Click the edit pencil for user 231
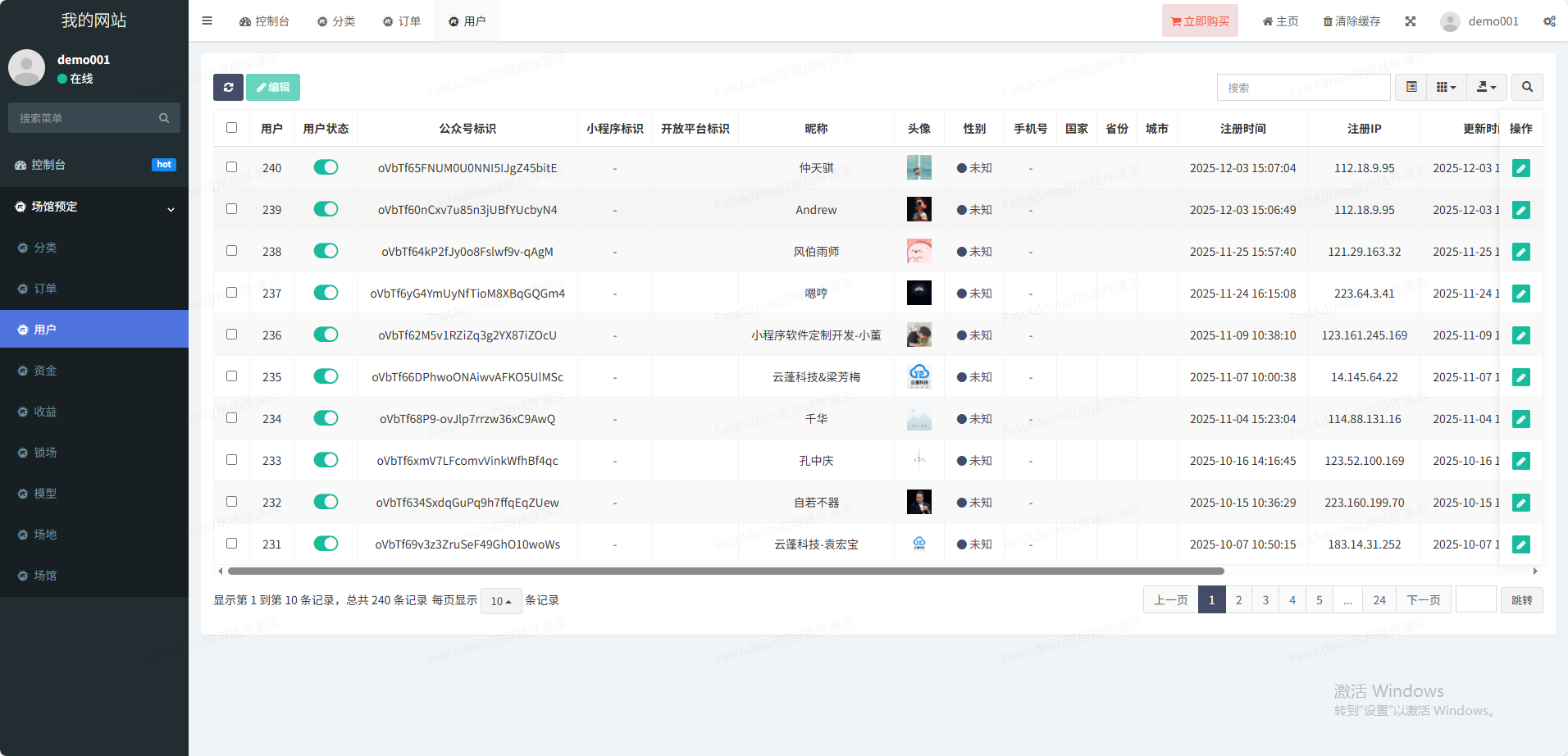 pyautogui.click(x=1520, y=544)
